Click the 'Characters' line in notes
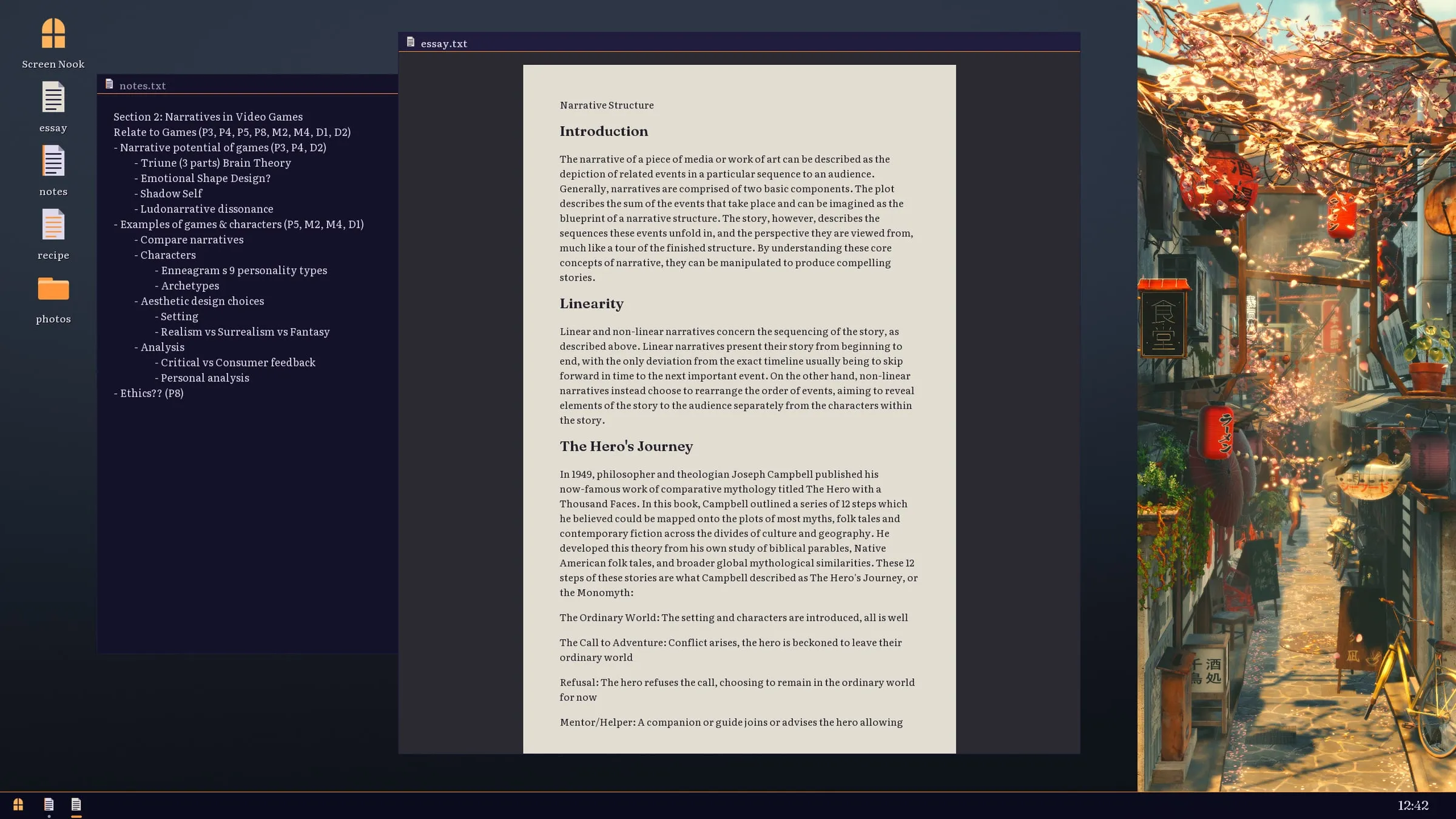The width and height of the screenshot is (1456, 819). pos(165,255)
